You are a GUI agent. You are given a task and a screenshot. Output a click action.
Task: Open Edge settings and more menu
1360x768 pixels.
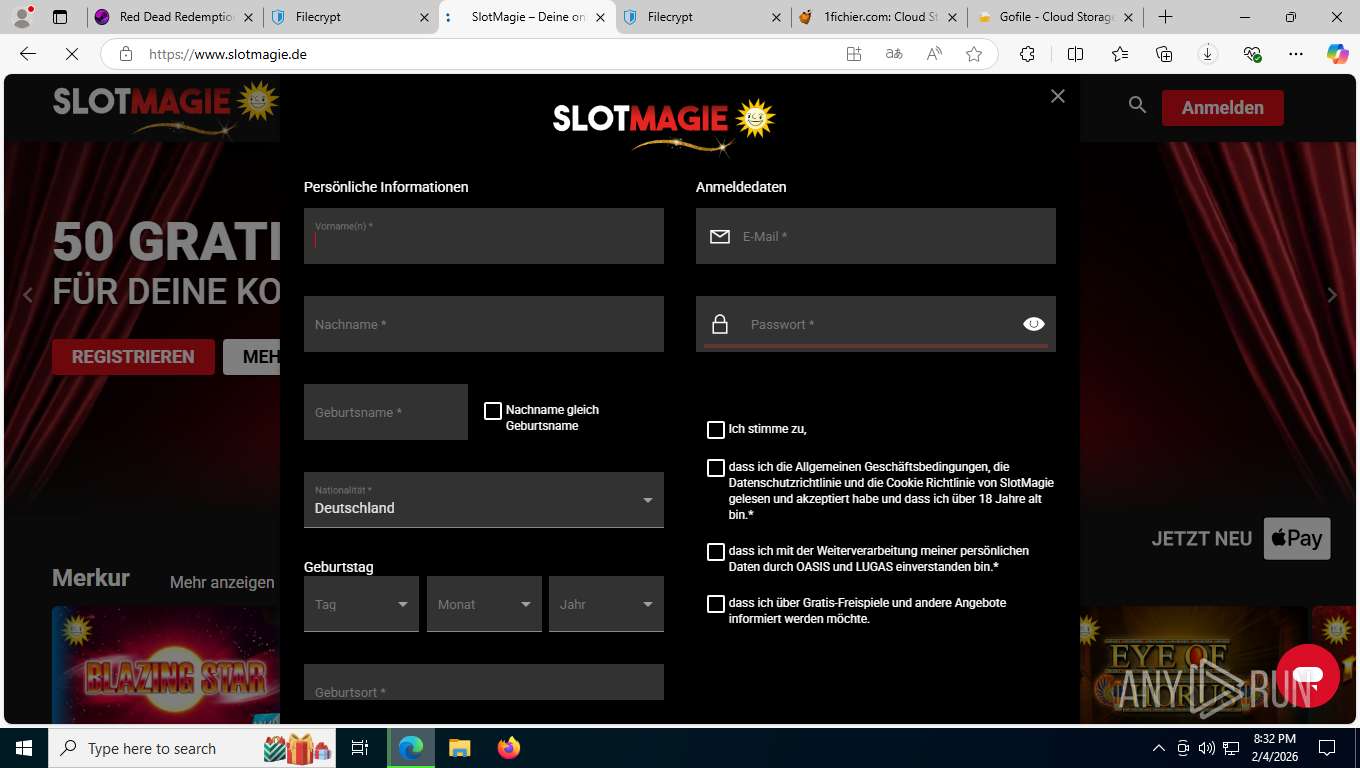[1296, 54]
